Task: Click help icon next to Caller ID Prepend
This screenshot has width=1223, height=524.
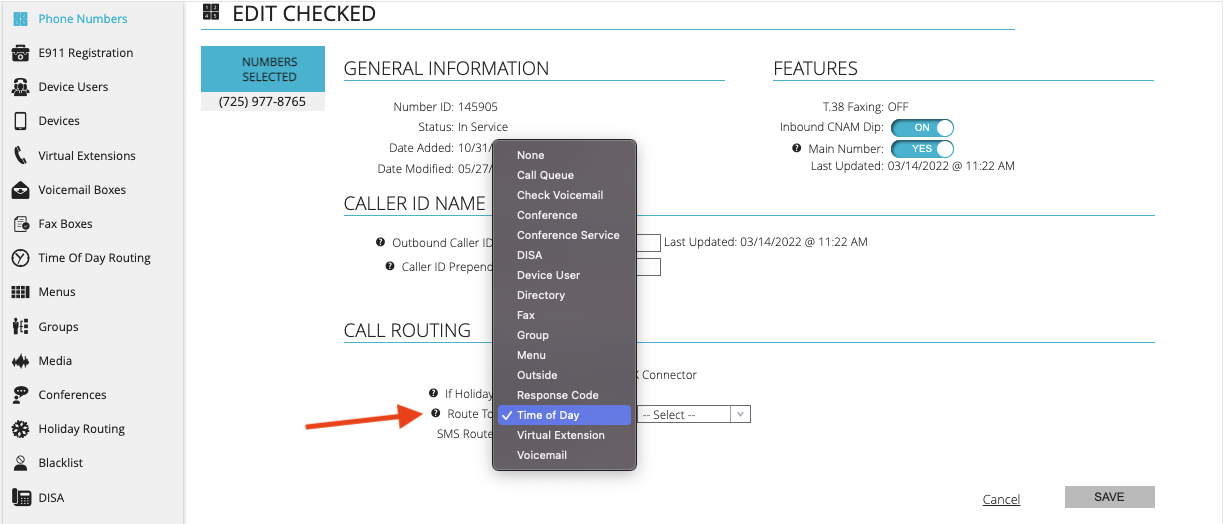Action: pos(390,266)
